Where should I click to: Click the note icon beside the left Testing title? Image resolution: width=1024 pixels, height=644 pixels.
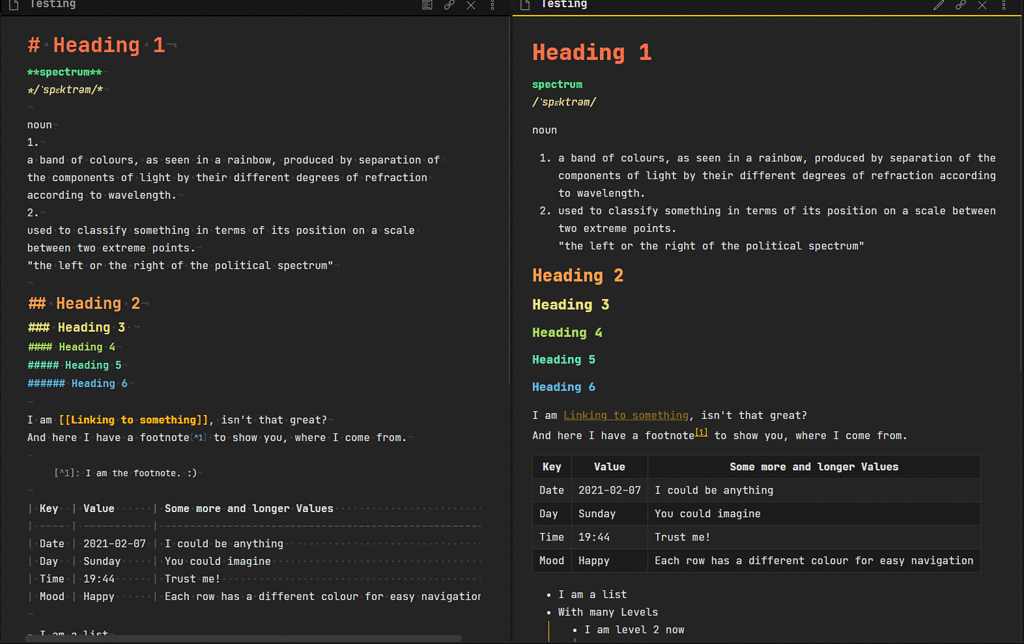tap(12, 5)
